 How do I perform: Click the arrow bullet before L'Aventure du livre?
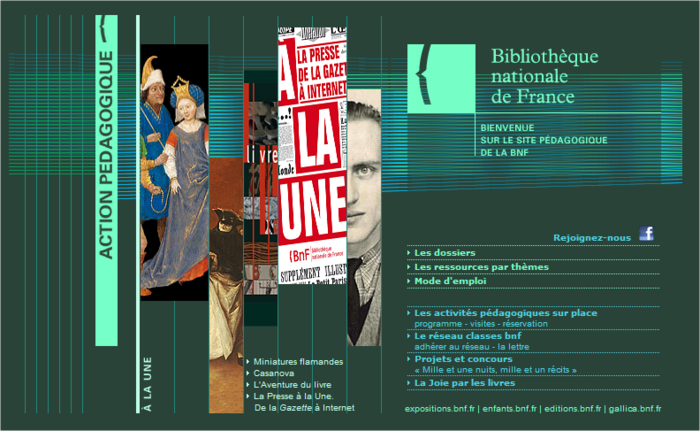point(248,385)
